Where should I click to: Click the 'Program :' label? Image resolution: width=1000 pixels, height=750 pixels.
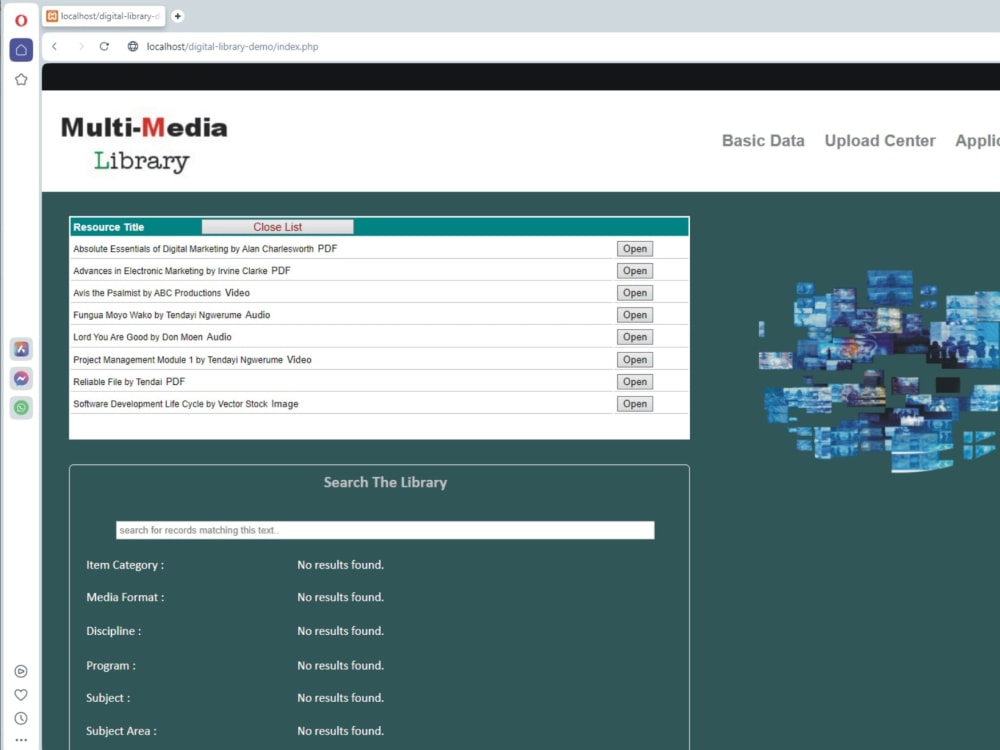pyautogui.click(x=111, y=665)
